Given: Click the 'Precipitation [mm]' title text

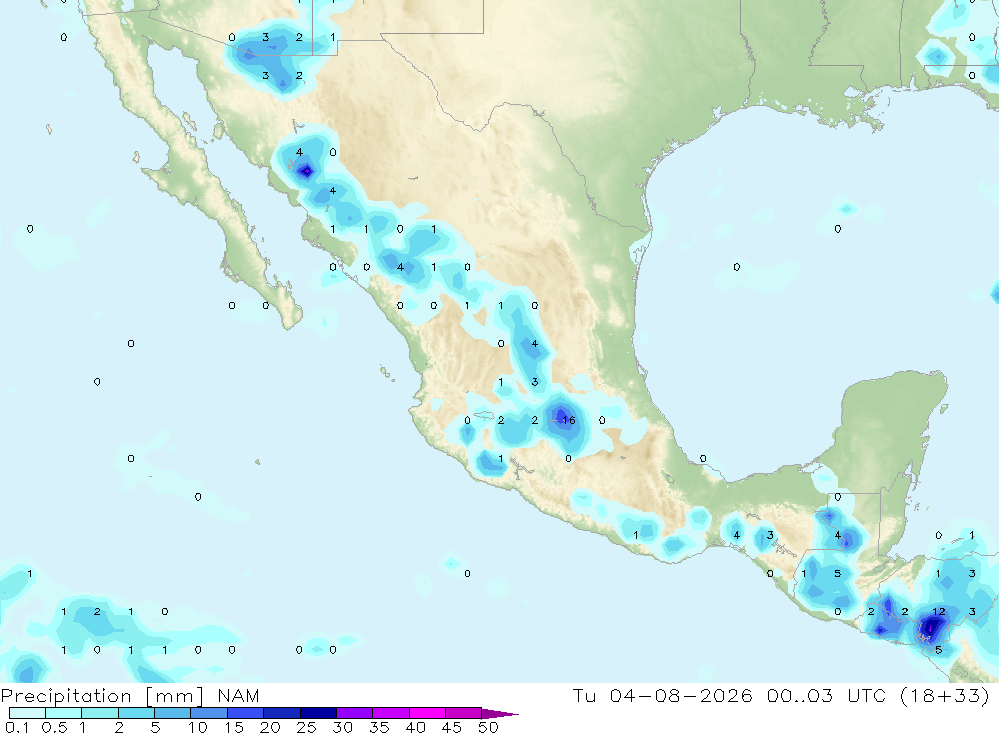Looking at the screenshot, I should pyautogui.click(x=102, y=696).
